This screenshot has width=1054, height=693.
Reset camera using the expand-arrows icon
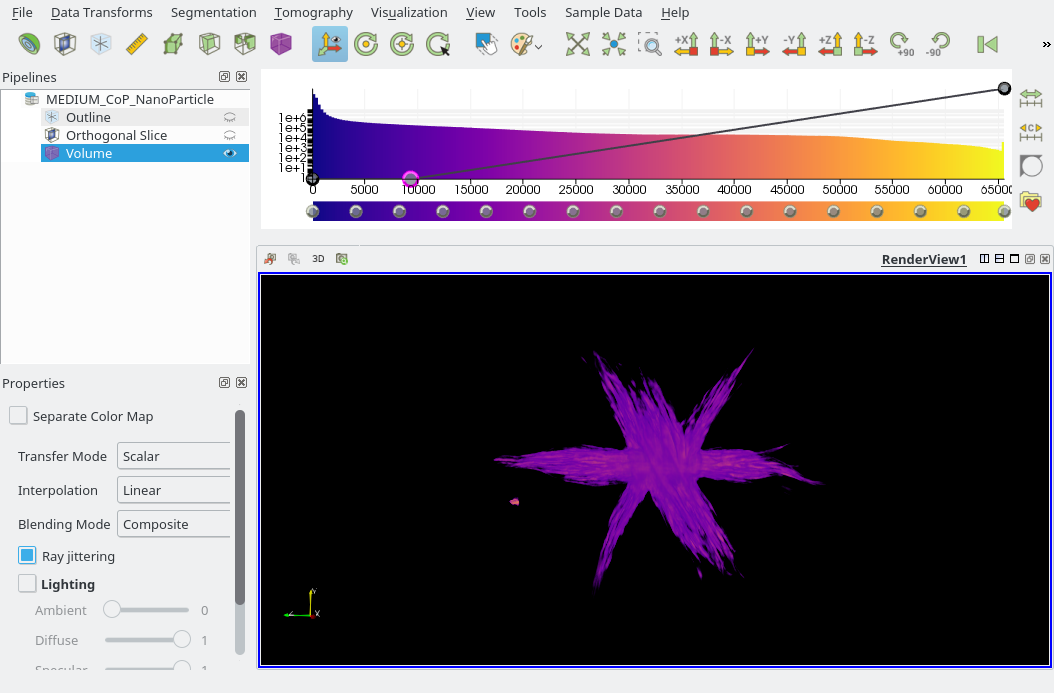coord(577,44)
